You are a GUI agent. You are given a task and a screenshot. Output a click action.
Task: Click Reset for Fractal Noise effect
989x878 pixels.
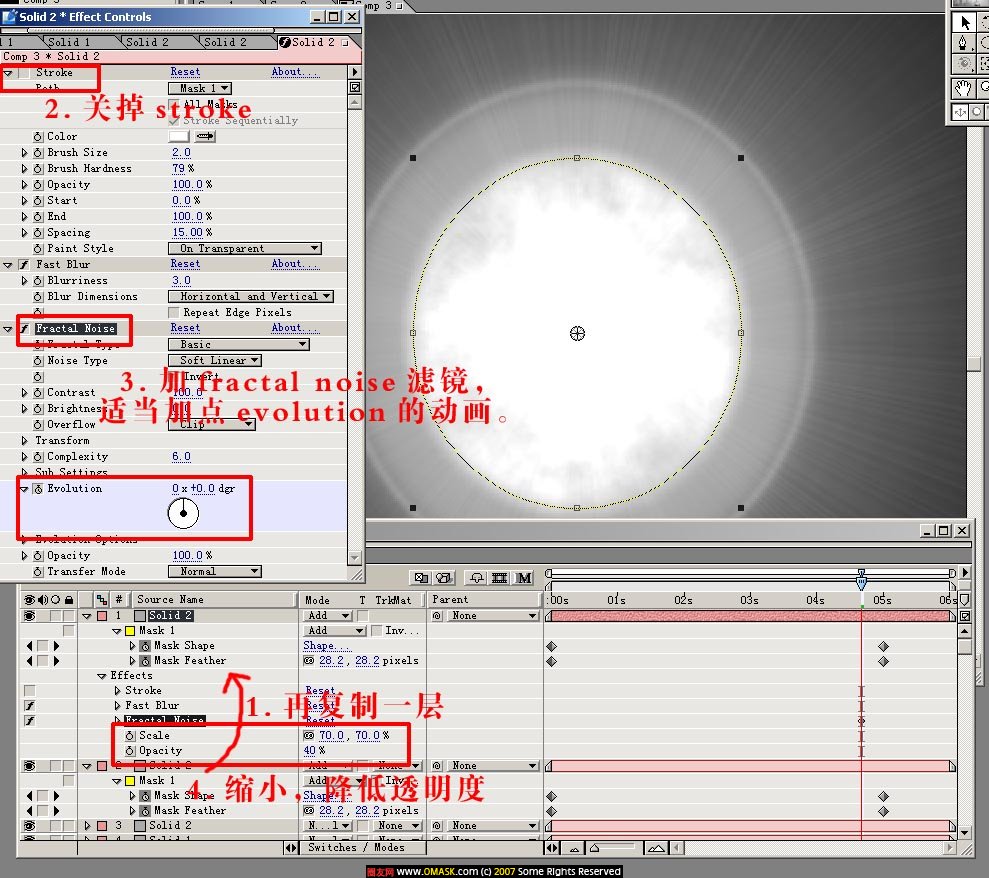pyautogui.click(x=185, y=328)
